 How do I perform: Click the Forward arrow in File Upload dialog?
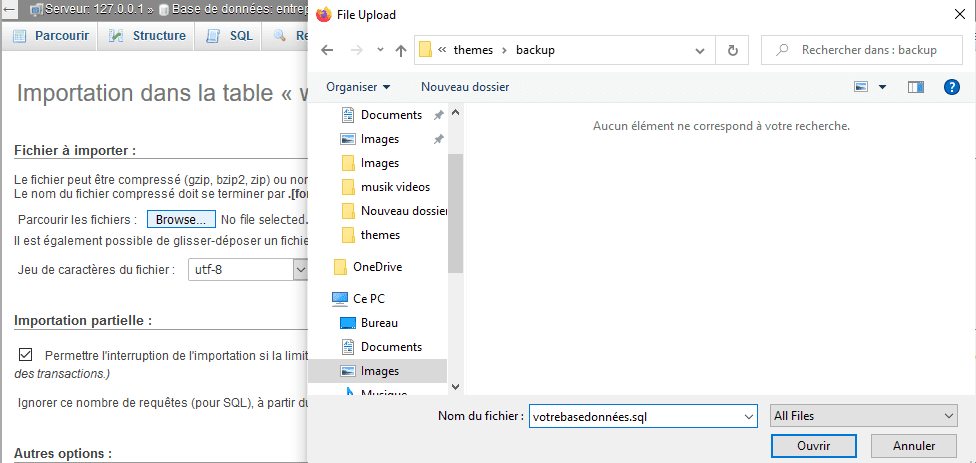tap(357, 50)
